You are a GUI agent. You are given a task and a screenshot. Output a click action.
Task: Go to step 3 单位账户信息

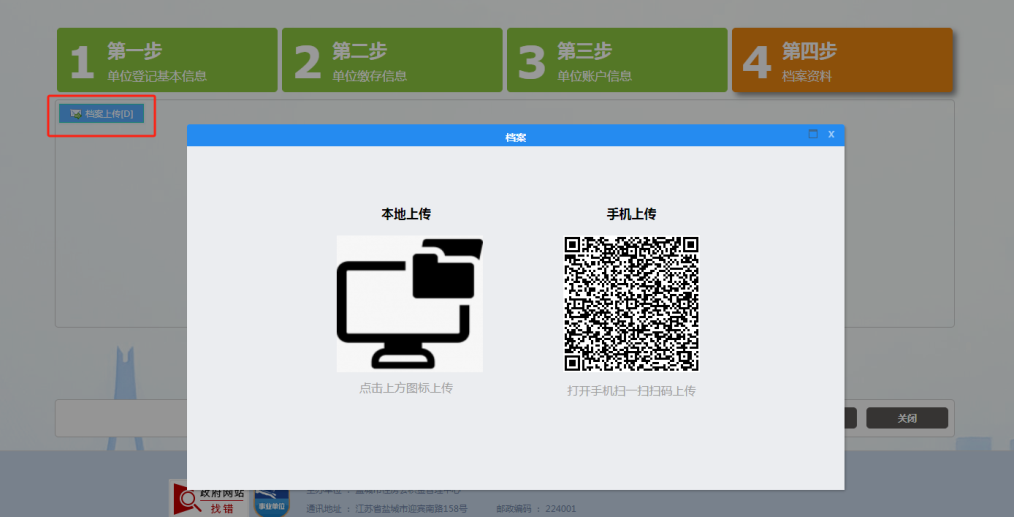click(617, 60)
